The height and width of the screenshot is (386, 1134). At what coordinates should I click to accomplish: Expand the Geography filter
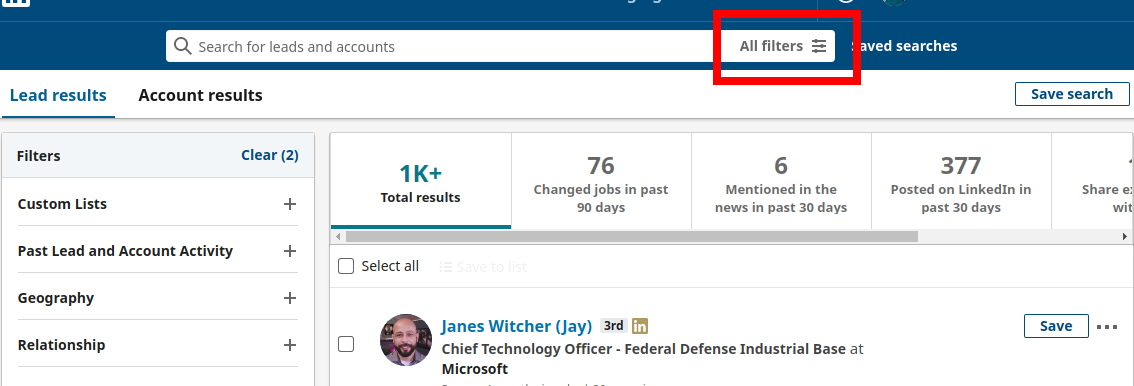coord(158,298)
